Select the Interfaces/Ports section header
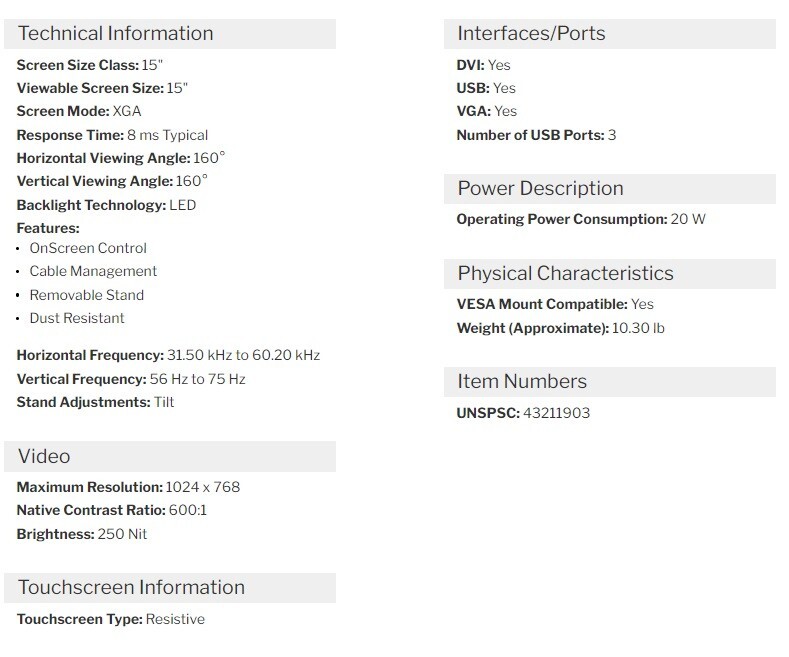The width and height of the screenshot is (789, 657). click(609, 34)
